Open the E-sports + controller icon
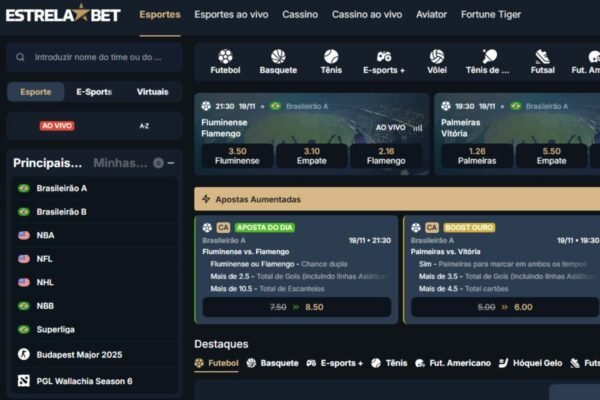The height and width of the screenshot is (400, 600). [384, 57]
